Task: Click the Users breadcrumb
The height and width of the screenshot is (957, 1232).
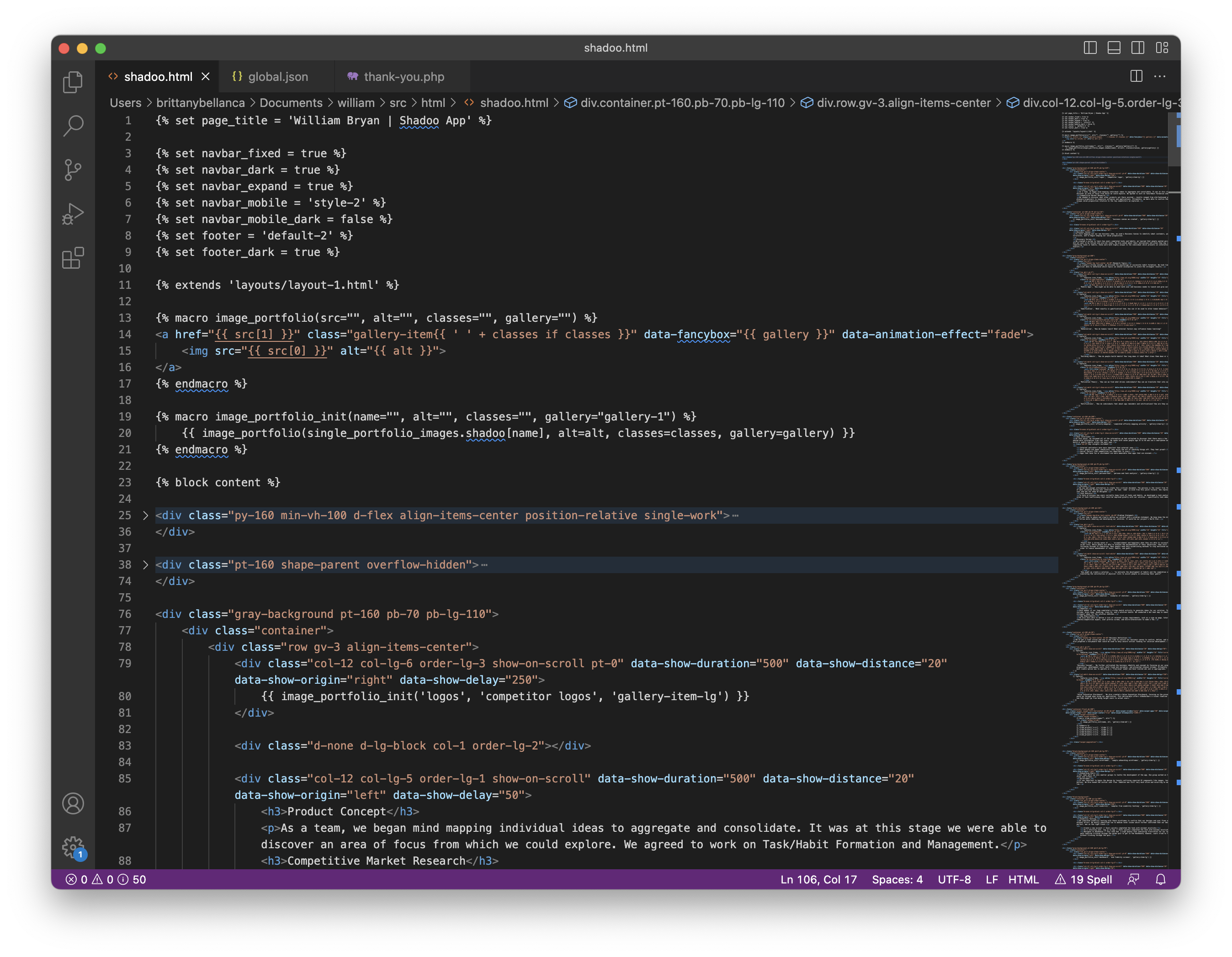Action: pos(125,103)
